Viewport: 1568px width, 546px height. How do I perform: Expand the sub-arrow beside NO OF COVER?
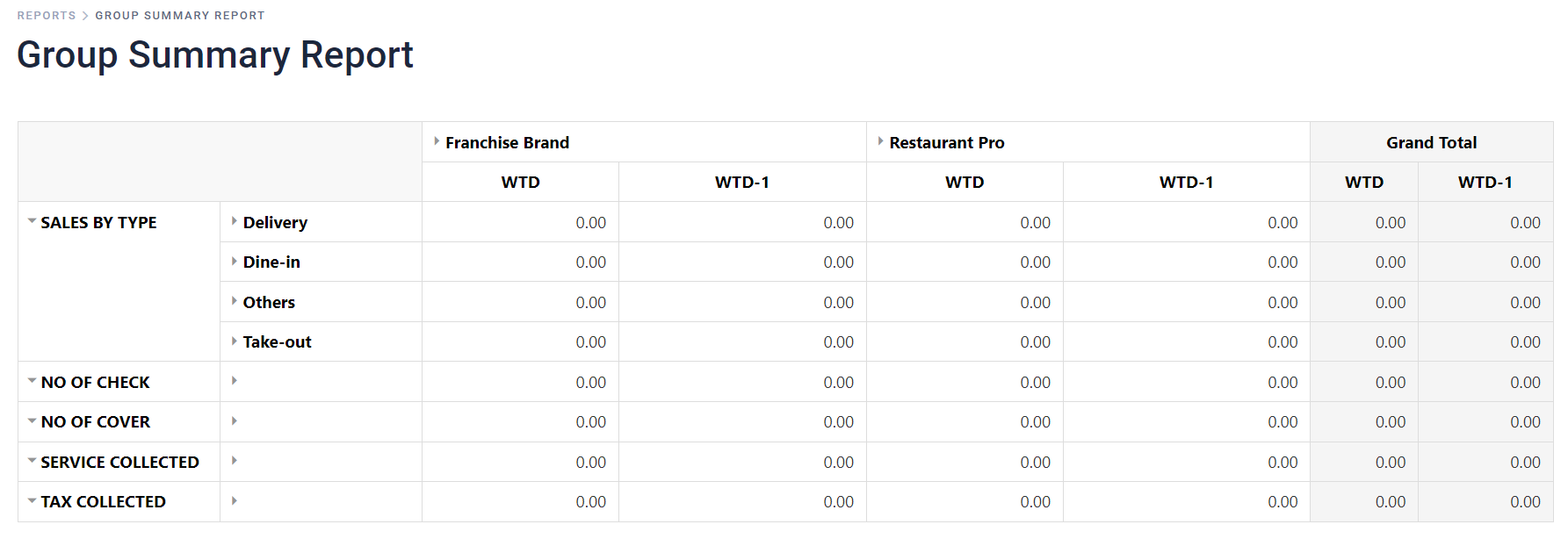pos(235,421)
